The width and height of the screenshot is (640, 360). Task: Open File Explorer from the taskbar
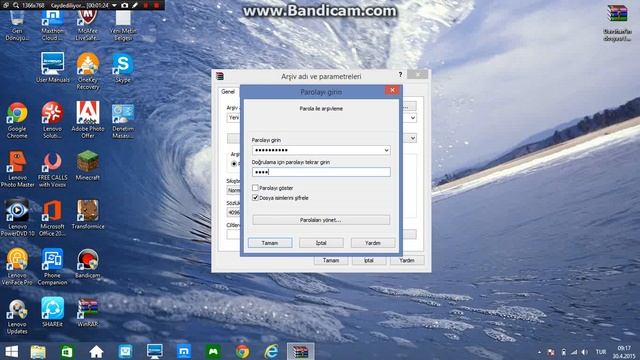pyautogui.click(x=38, y=351)
